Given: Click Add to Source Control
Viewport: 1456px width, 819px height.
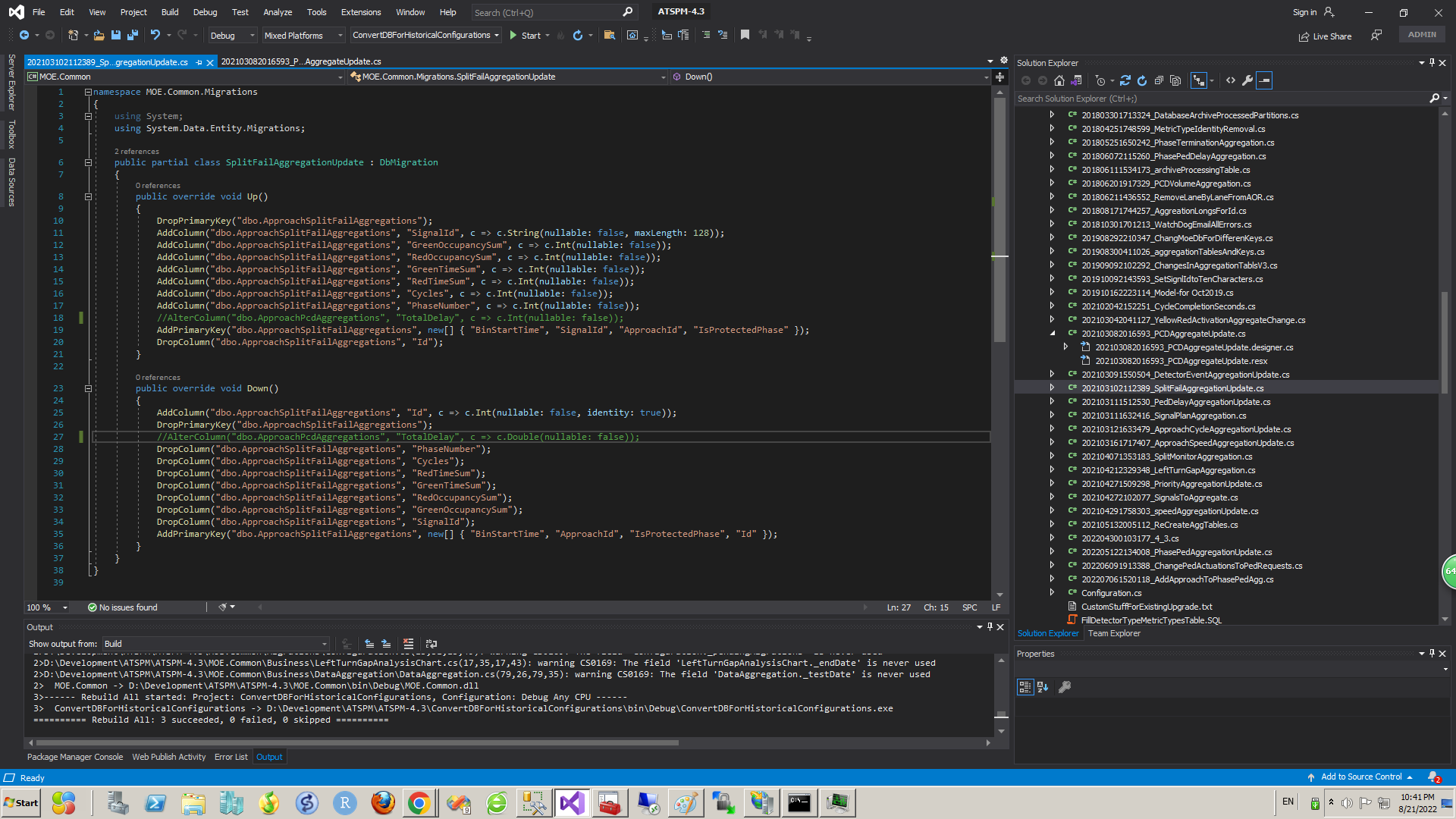Looking at the screenshot, I should click(x=1360, y=777).
